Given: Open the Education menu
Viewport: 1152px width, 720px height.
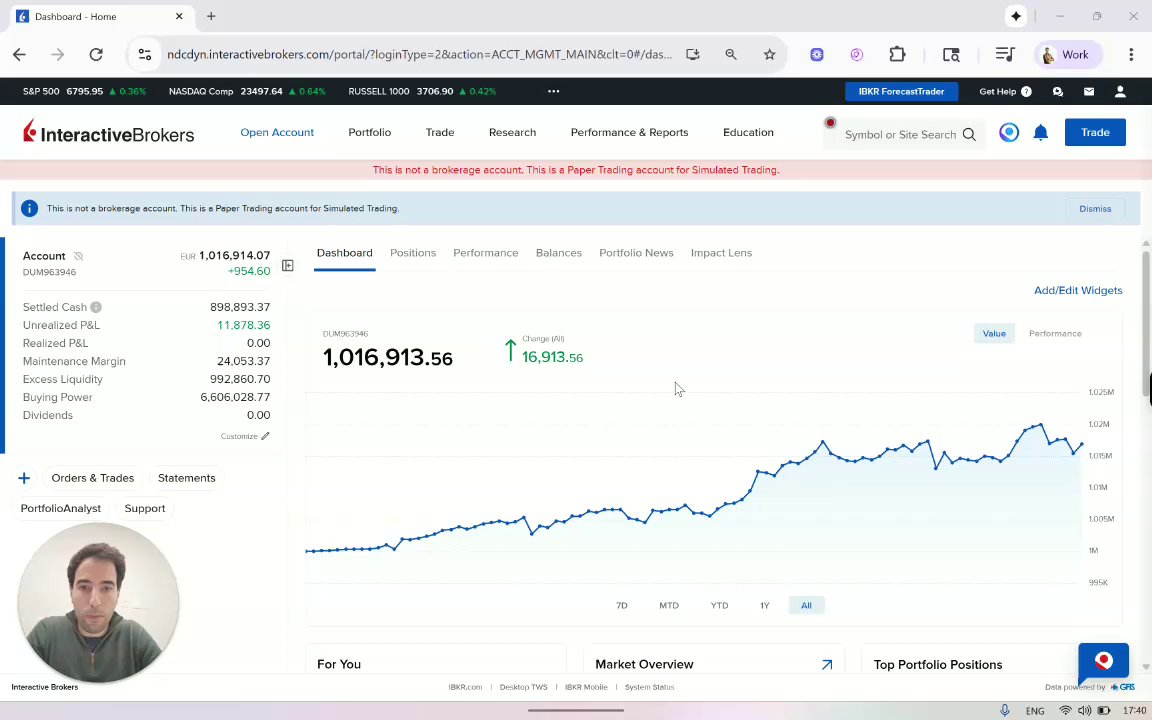Looking at the screenshot, I should click(x=748, y=132).
